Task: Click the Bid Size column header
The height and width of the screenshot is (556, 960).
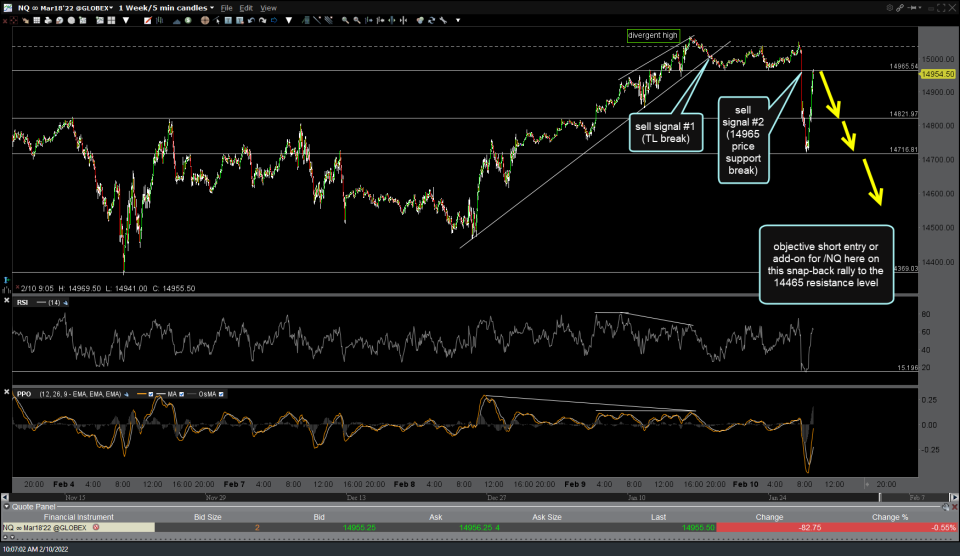Action: 208,517
